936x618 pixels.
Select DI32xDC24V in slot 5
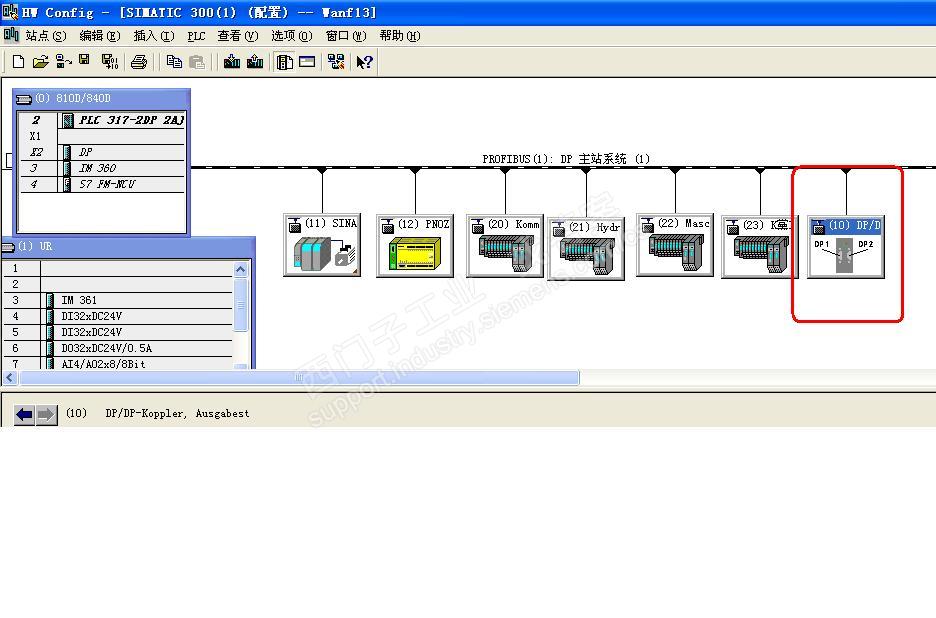(x=118, y=333)
